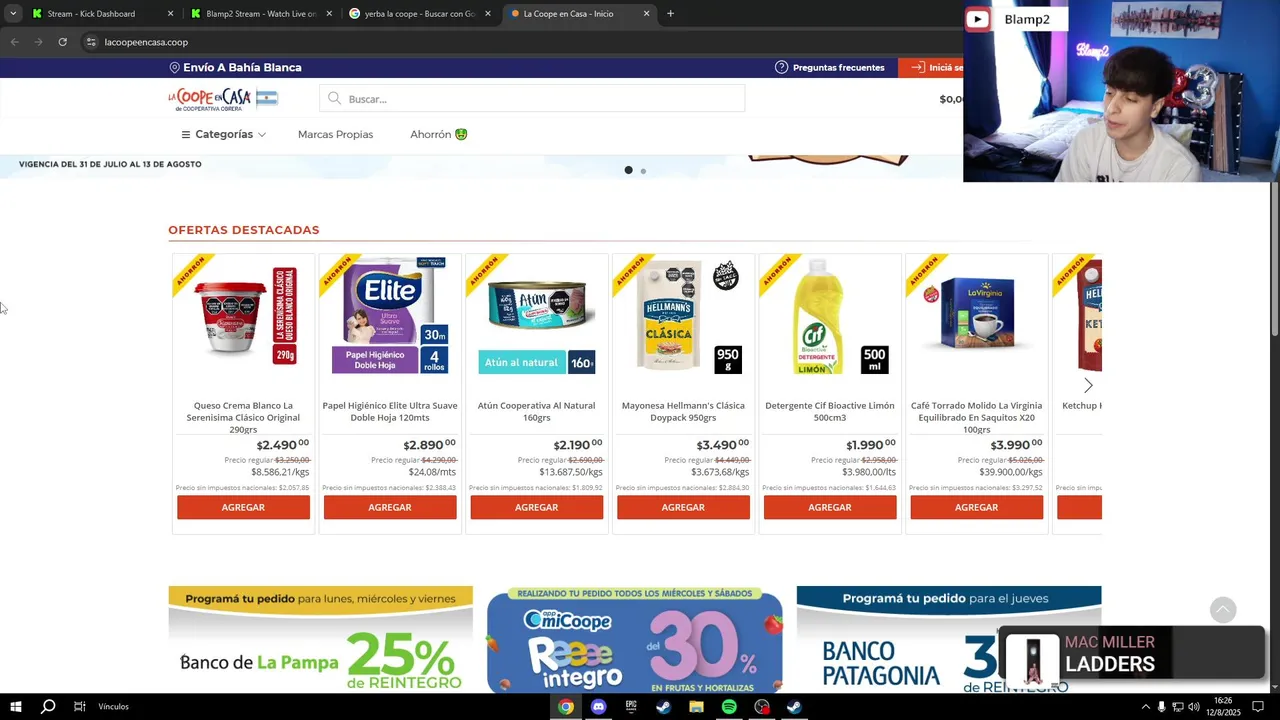Open the Windows notification center
Screen dimensions: 1280x720
pyautogui.click(x=1258, y=707)
